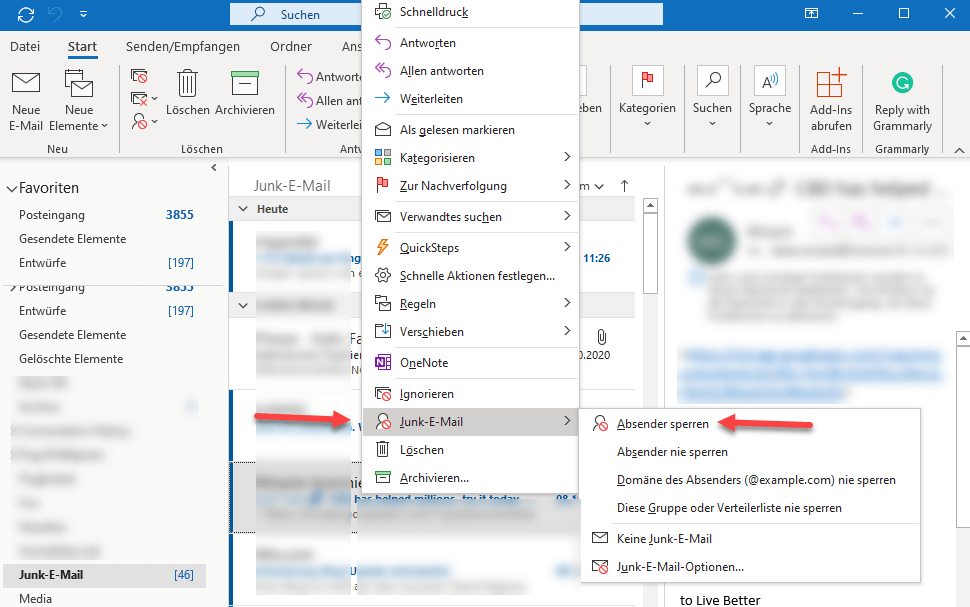Type in the Suchen search box
Viewport: 970px width, 607px height.
pyautogui.click(x=300, y=15)
